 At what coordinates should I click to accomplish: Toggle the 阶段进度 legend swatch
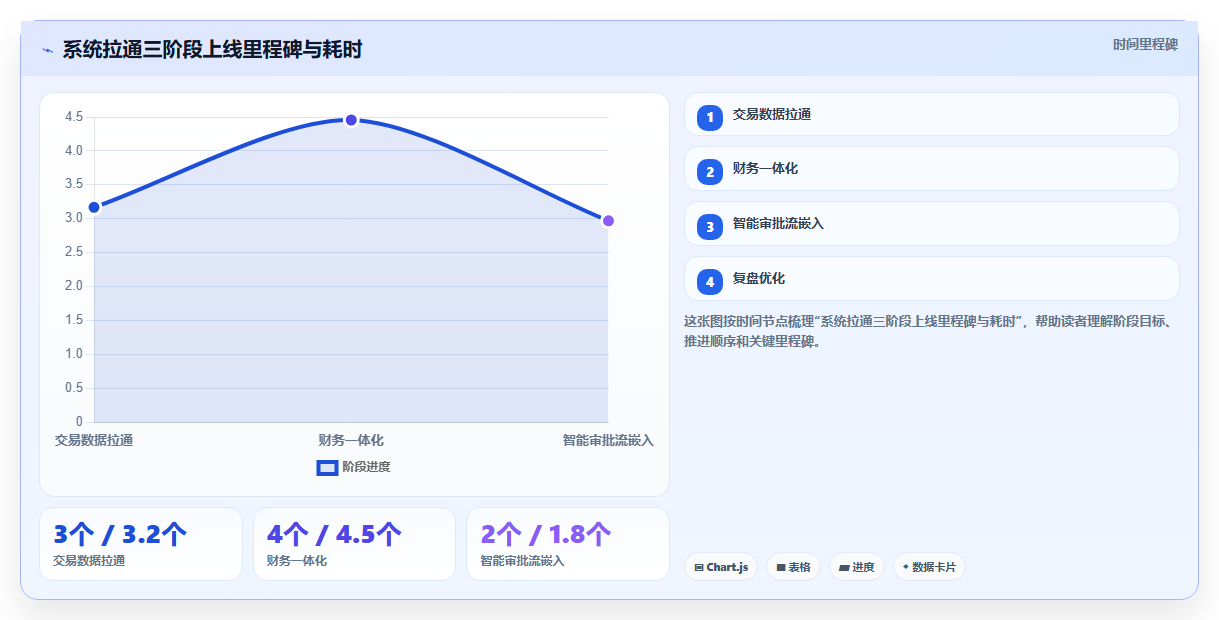coord(327,467)
